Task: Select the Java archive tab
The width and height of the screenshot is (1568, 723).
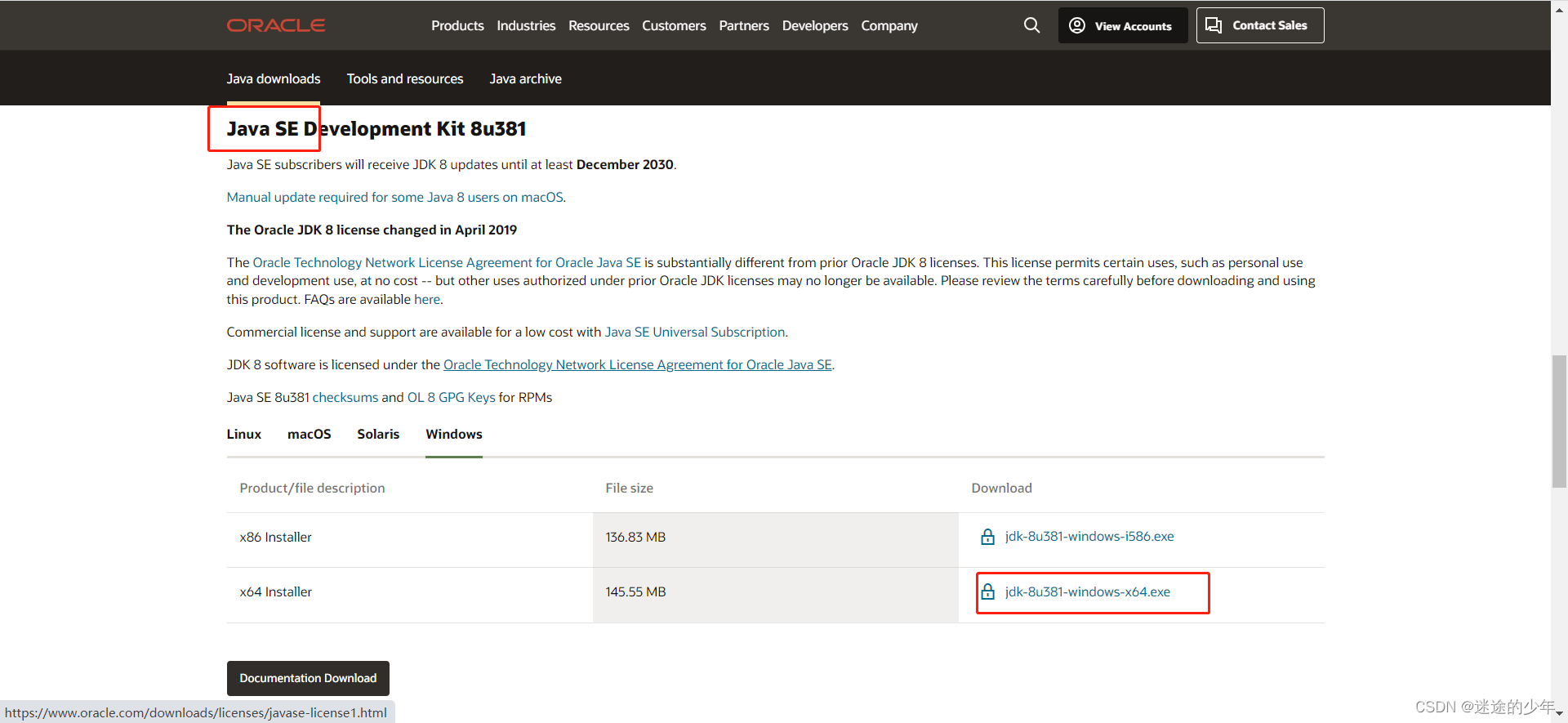Action: (x=525, y=78)
